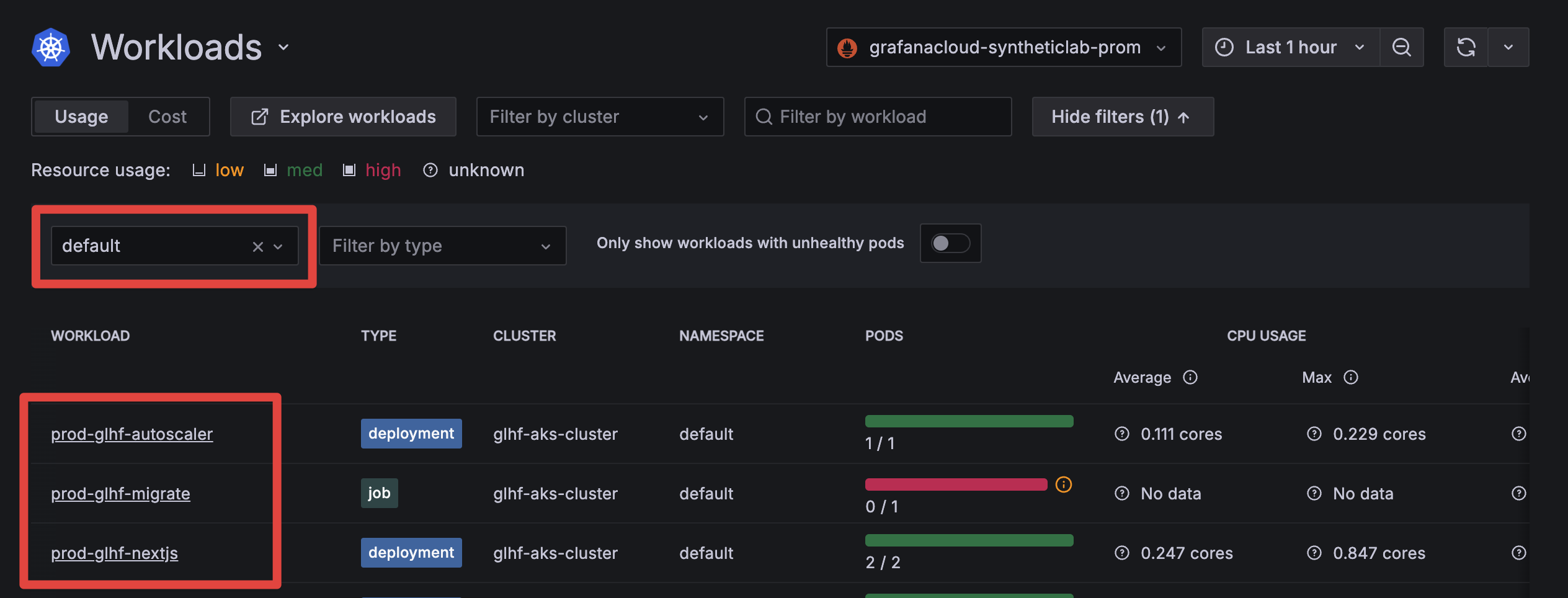Expand the default namespace filter dropdown
Image resolution: width=1568 pixels, height=598 pixels.
(x=278, y=247)
